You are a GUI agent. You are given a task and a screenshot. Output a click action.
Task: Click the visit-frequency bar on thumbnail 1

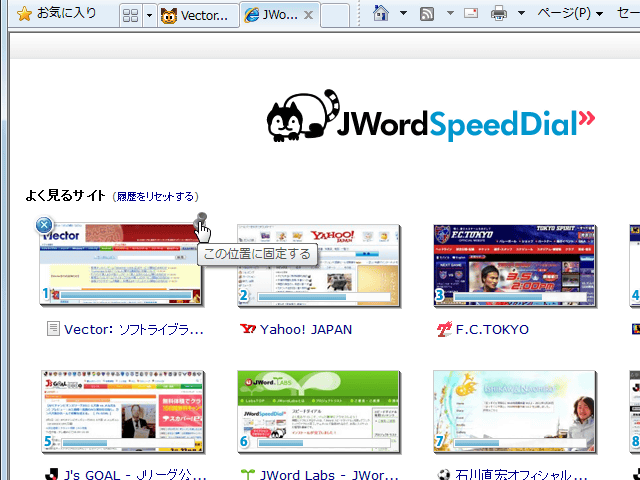[126, 295]
